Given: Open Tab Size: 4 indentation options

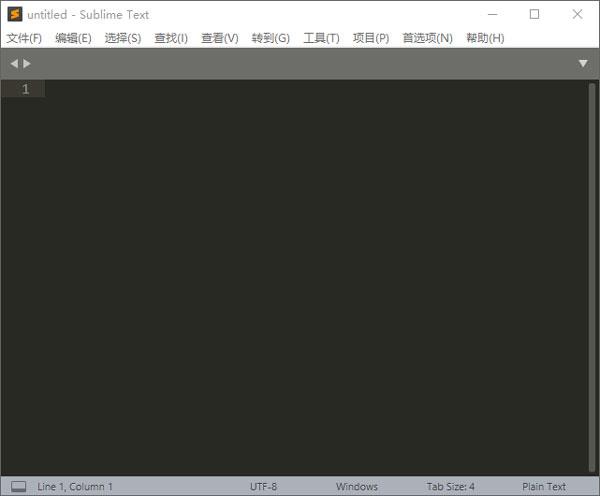Looking at the screenshot, I should pos(450,486).
